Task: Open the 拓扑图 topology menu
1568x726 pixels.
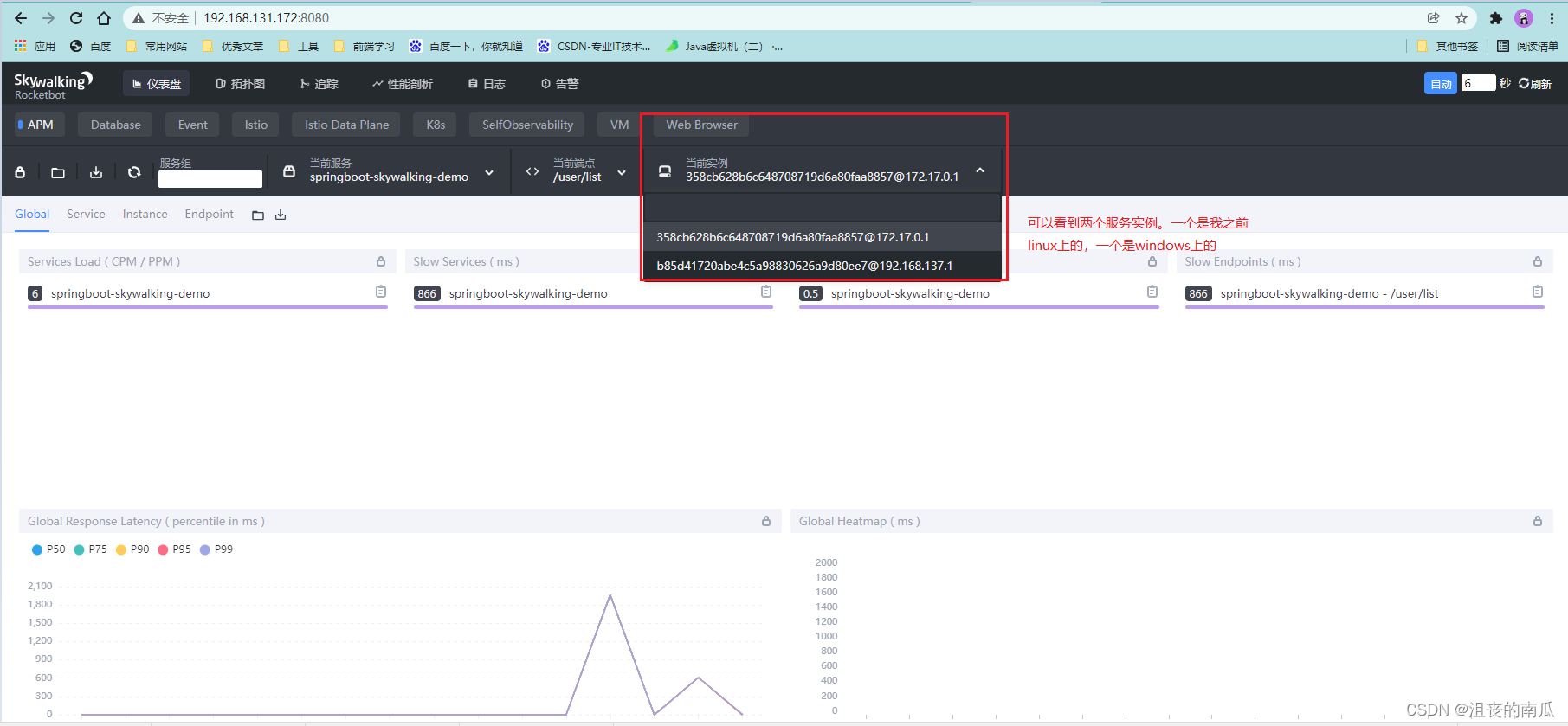Action: pyautogui.click(x=241, y=84)
